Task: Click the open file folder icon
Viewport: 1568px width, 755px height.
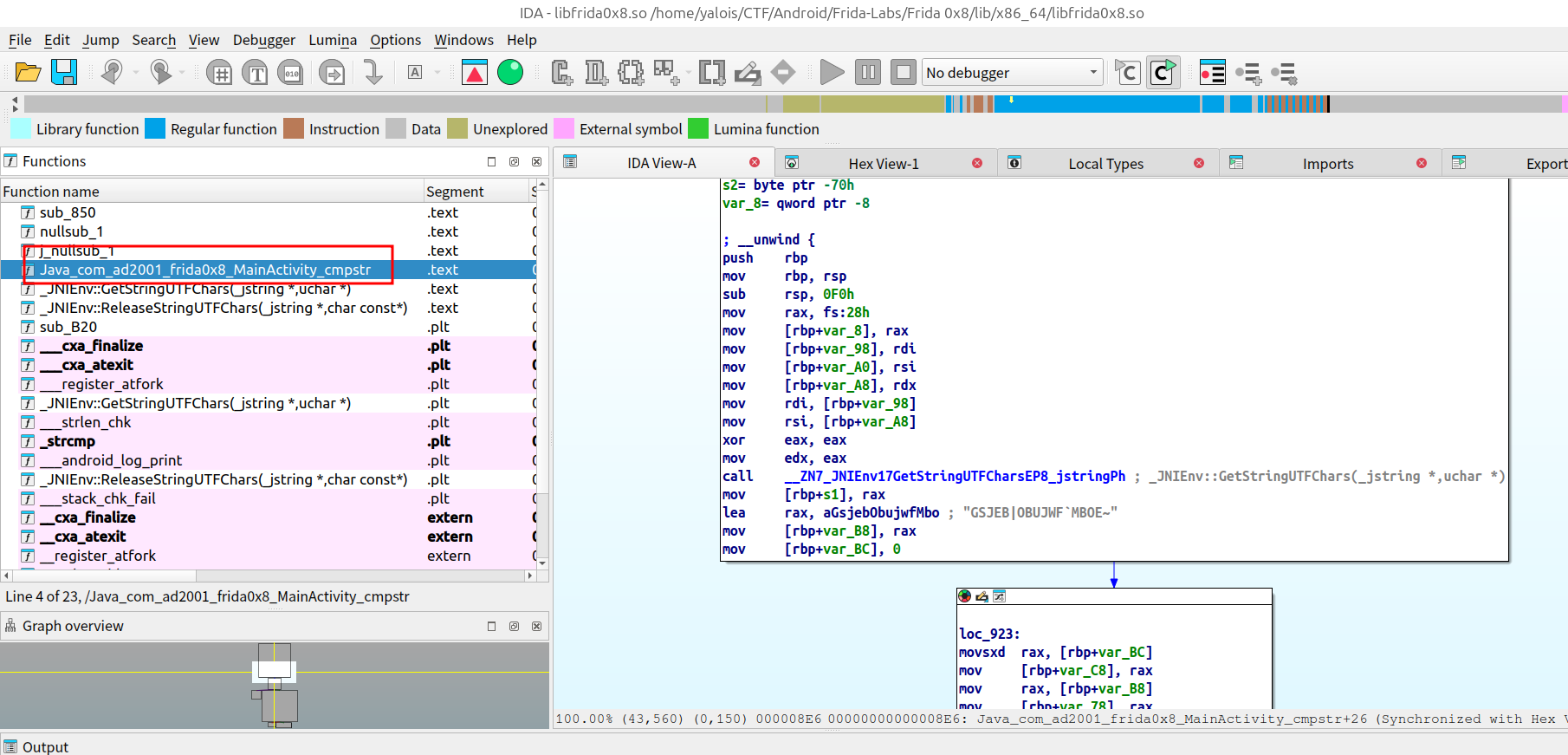Action: (x=28, y=73)
